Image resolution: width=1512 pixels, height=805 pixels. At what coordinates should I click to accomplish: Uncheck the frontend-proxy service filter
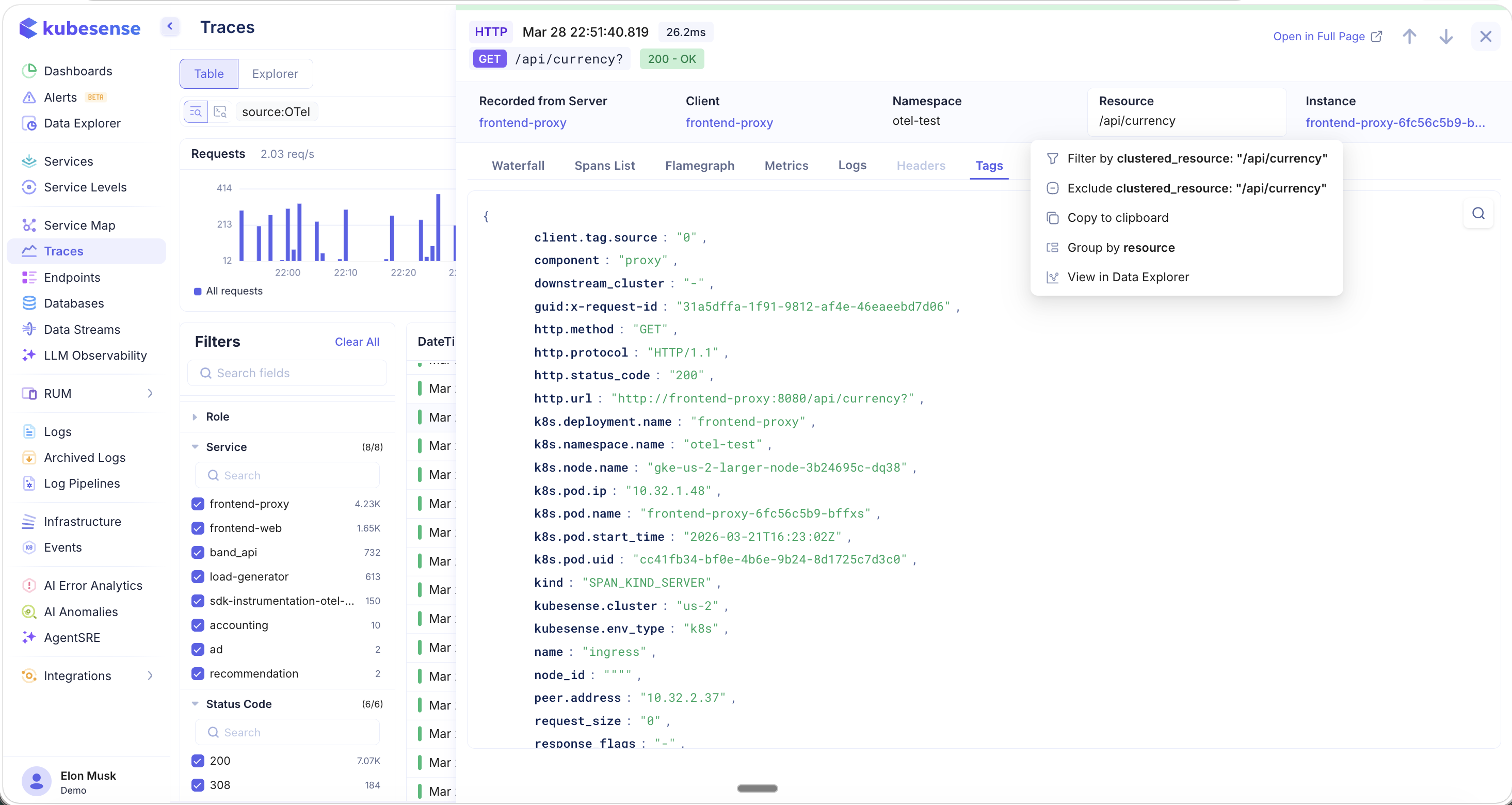point(198,504)
